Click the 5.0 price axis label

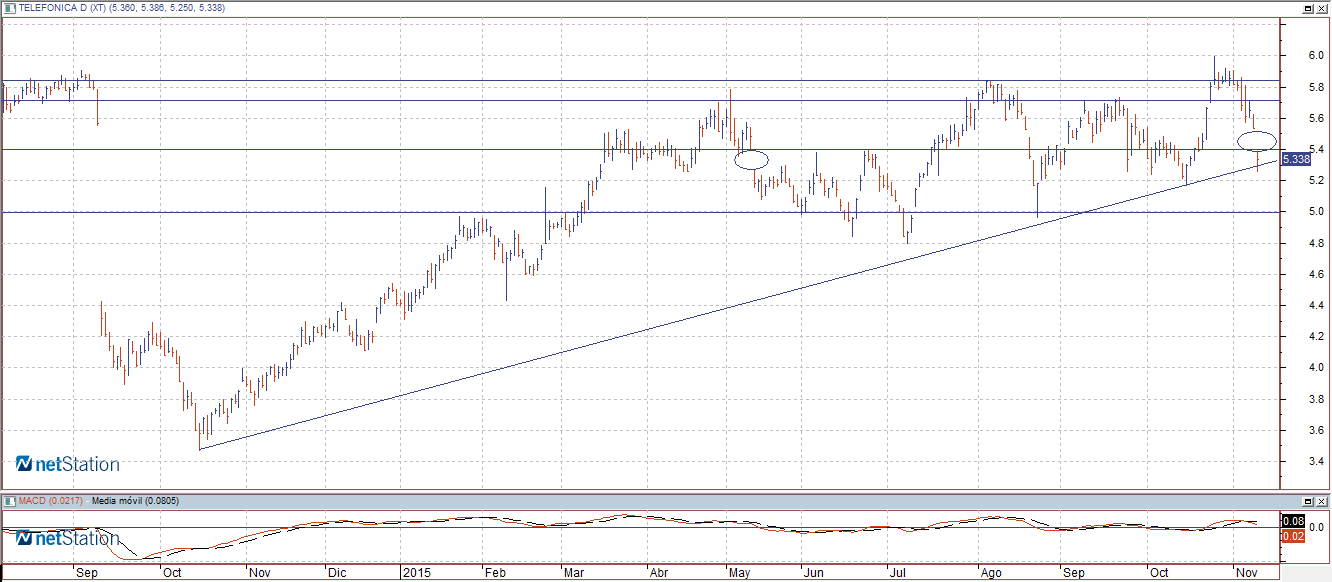coord(1317,212)
